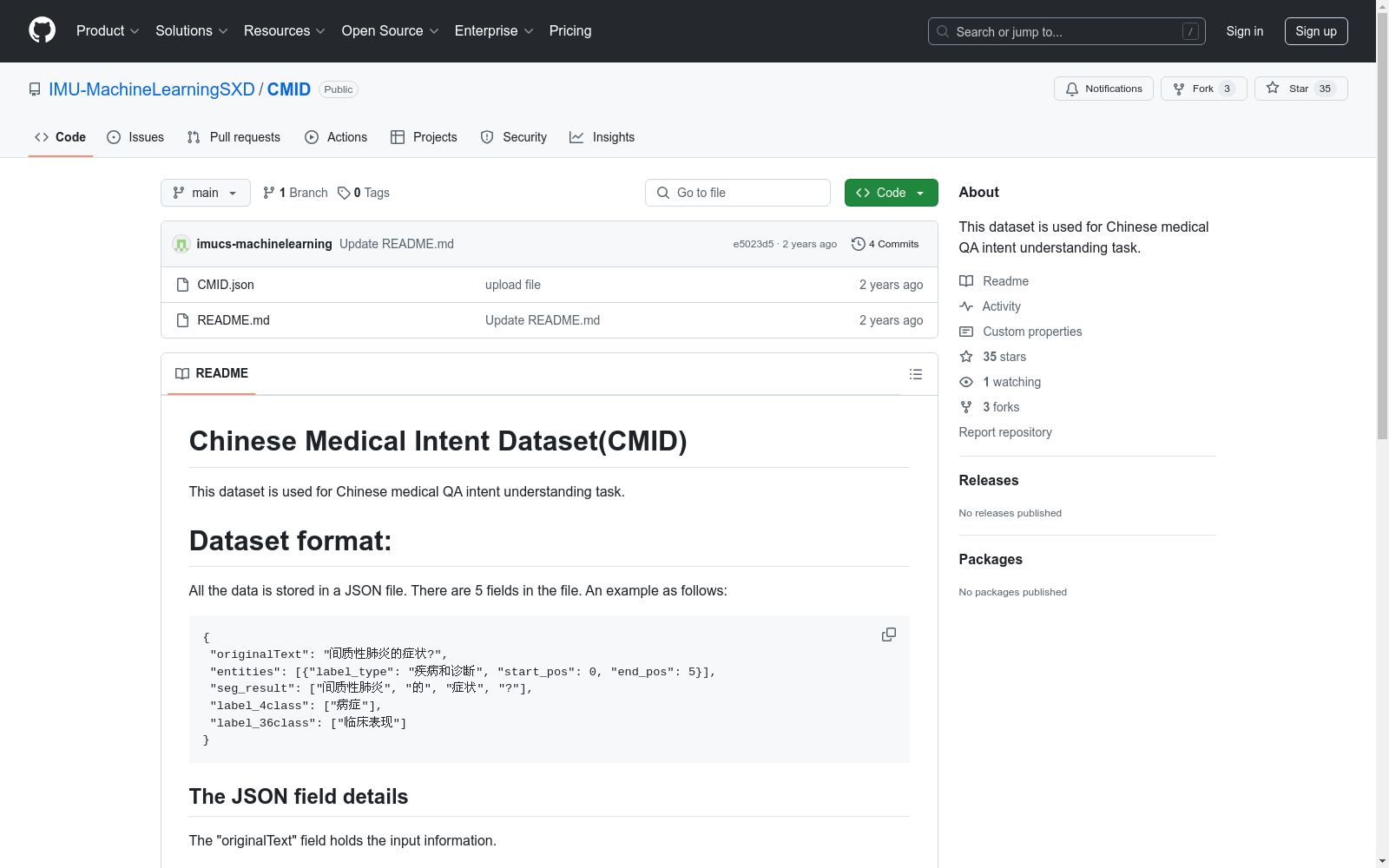
Task: Copy the JSON example code block
Action: (x=888, y=635)
